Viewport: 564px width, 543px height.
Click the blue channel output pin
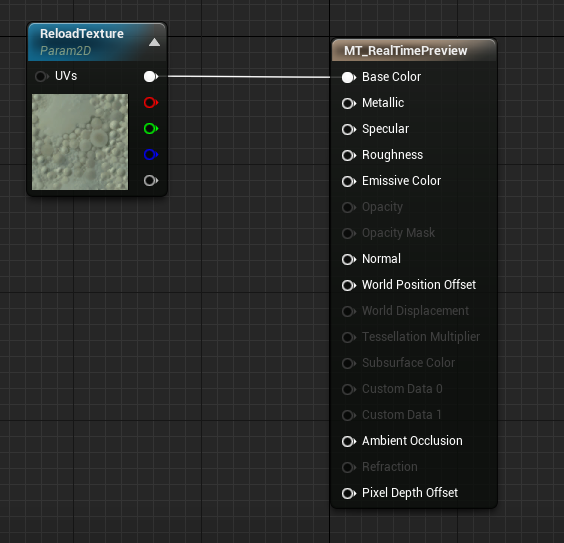coord(151,154)
